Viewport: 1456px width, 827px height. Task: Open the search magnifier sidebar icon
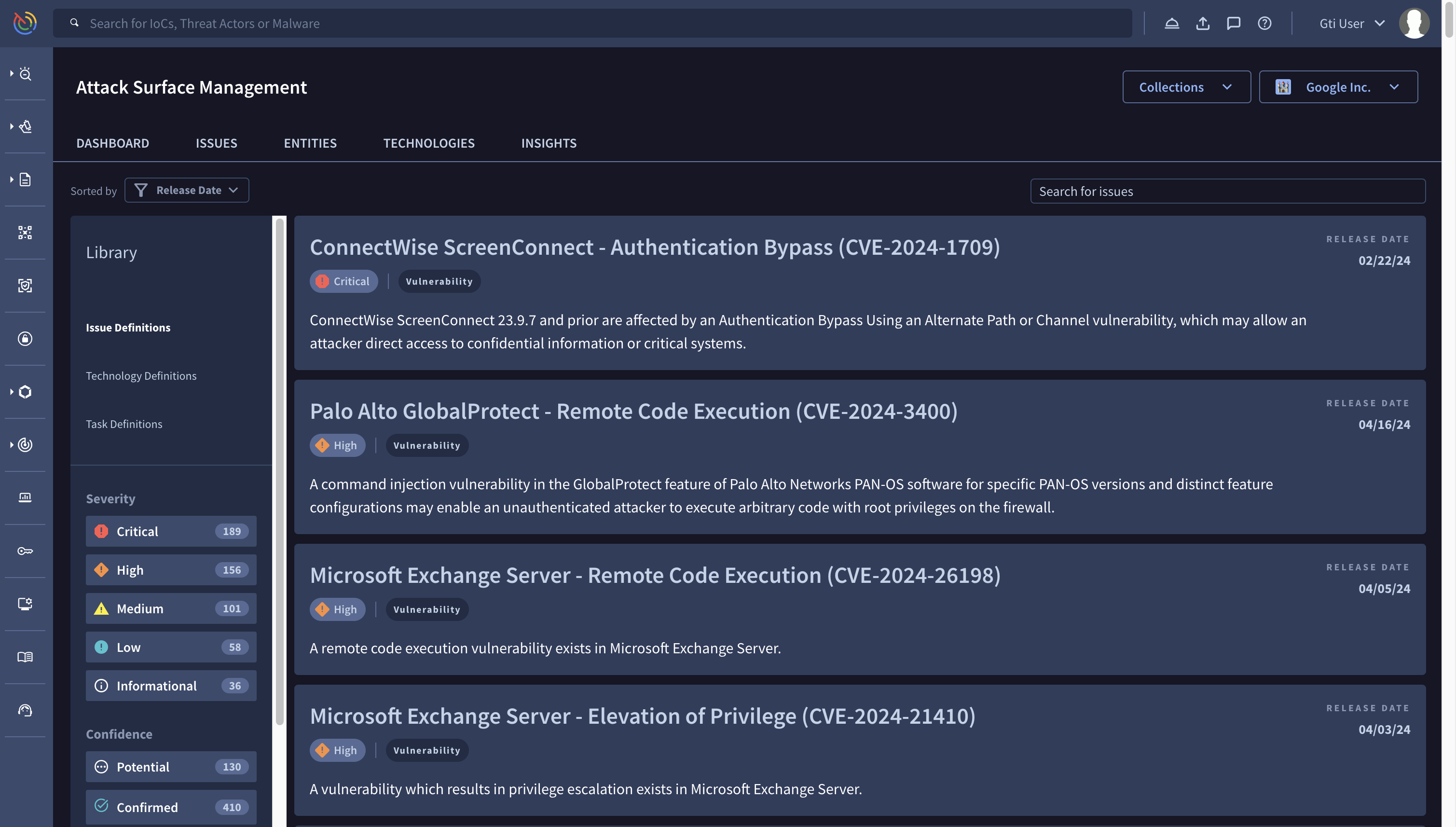click(26, 74)
